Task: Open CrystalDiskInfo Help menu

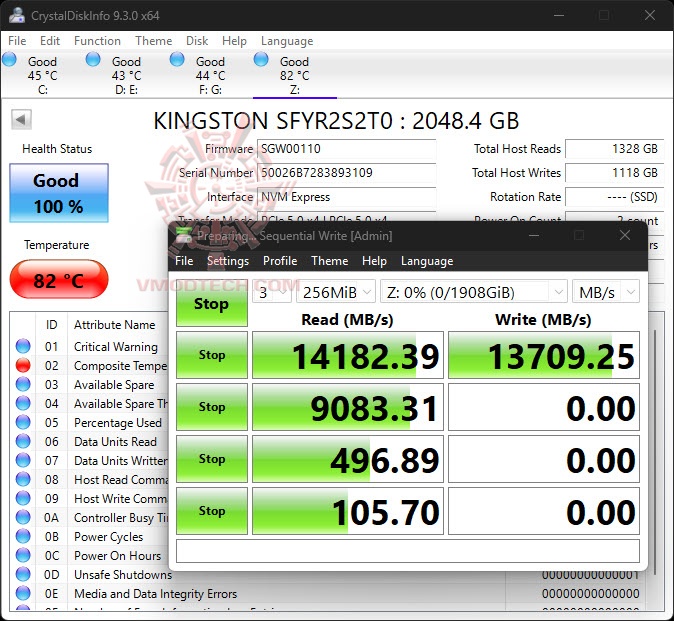Action: [234, 41]
